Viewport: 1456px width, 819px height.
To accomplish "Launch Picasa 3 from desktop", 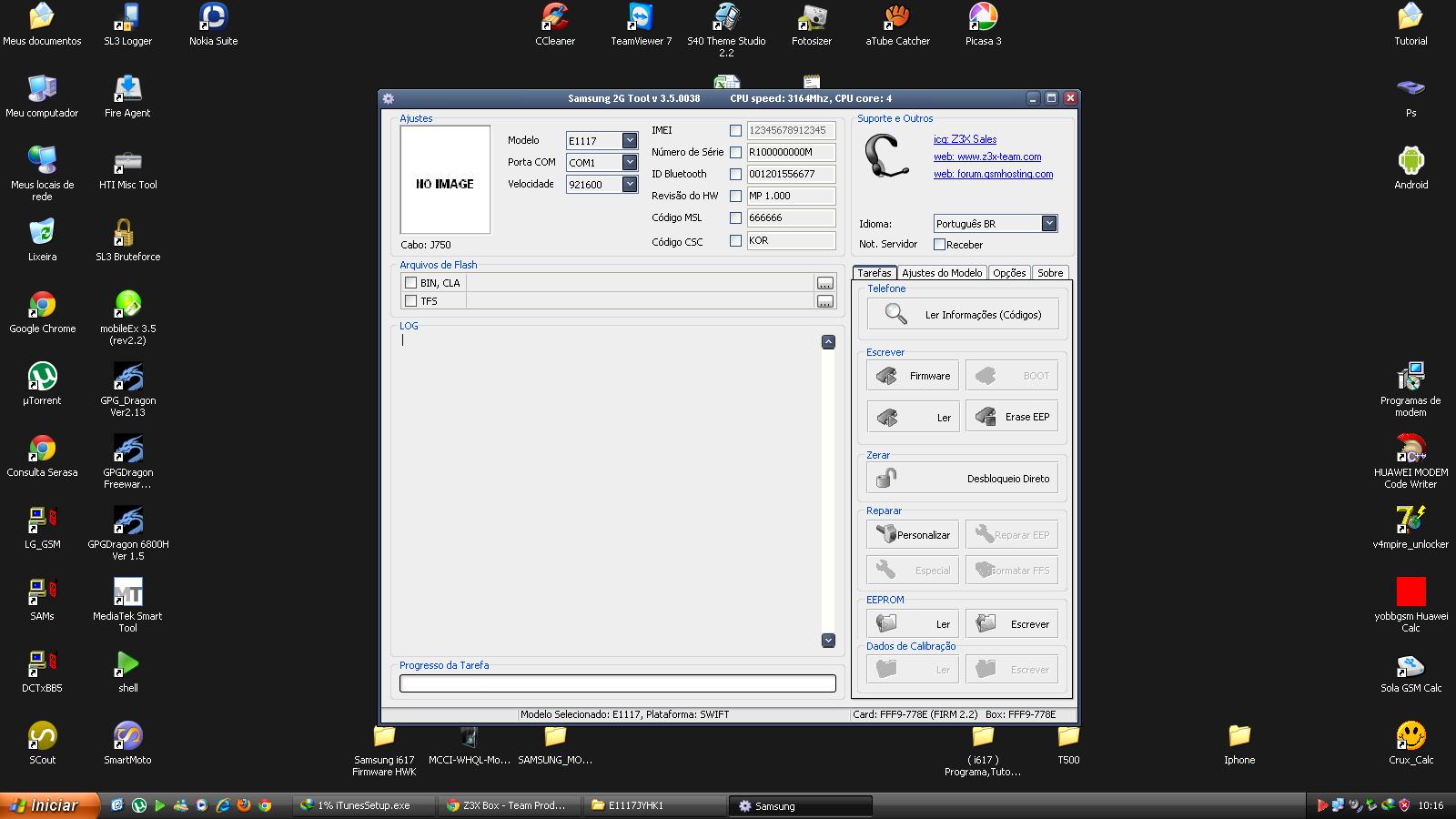I will [x=983, y=25].
